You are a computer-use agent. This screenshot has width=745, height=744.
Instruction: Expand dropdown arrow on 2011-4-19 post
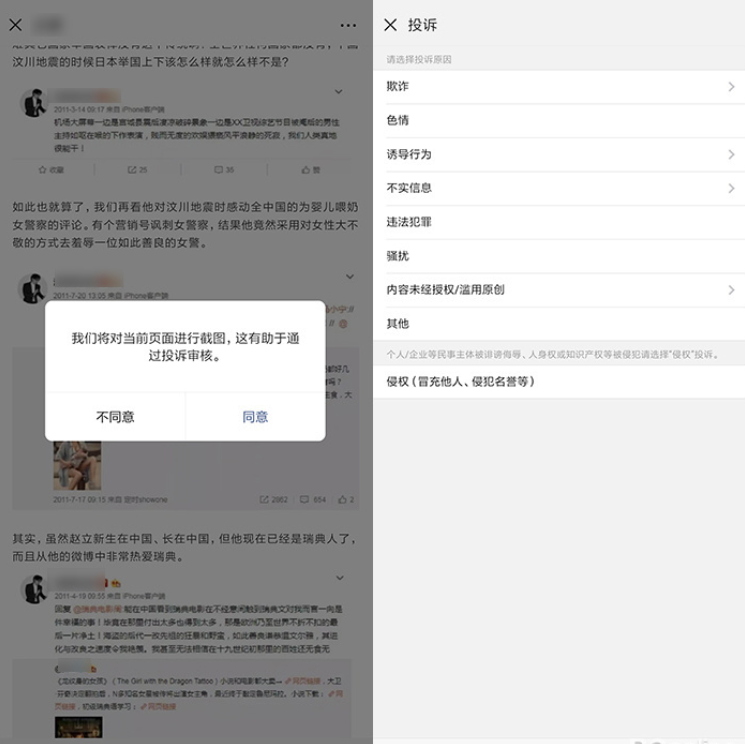point(340,578)
